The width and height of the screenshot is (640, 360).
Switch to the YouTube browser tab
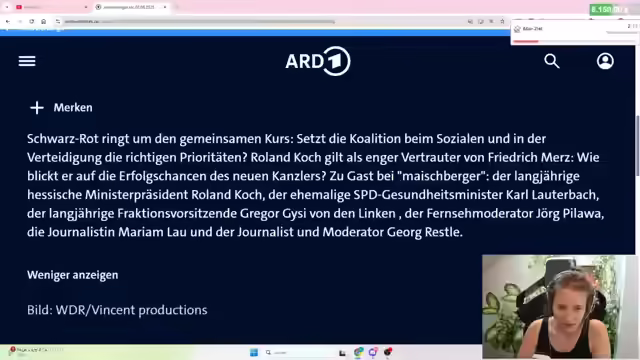click(x=51, y=7)
